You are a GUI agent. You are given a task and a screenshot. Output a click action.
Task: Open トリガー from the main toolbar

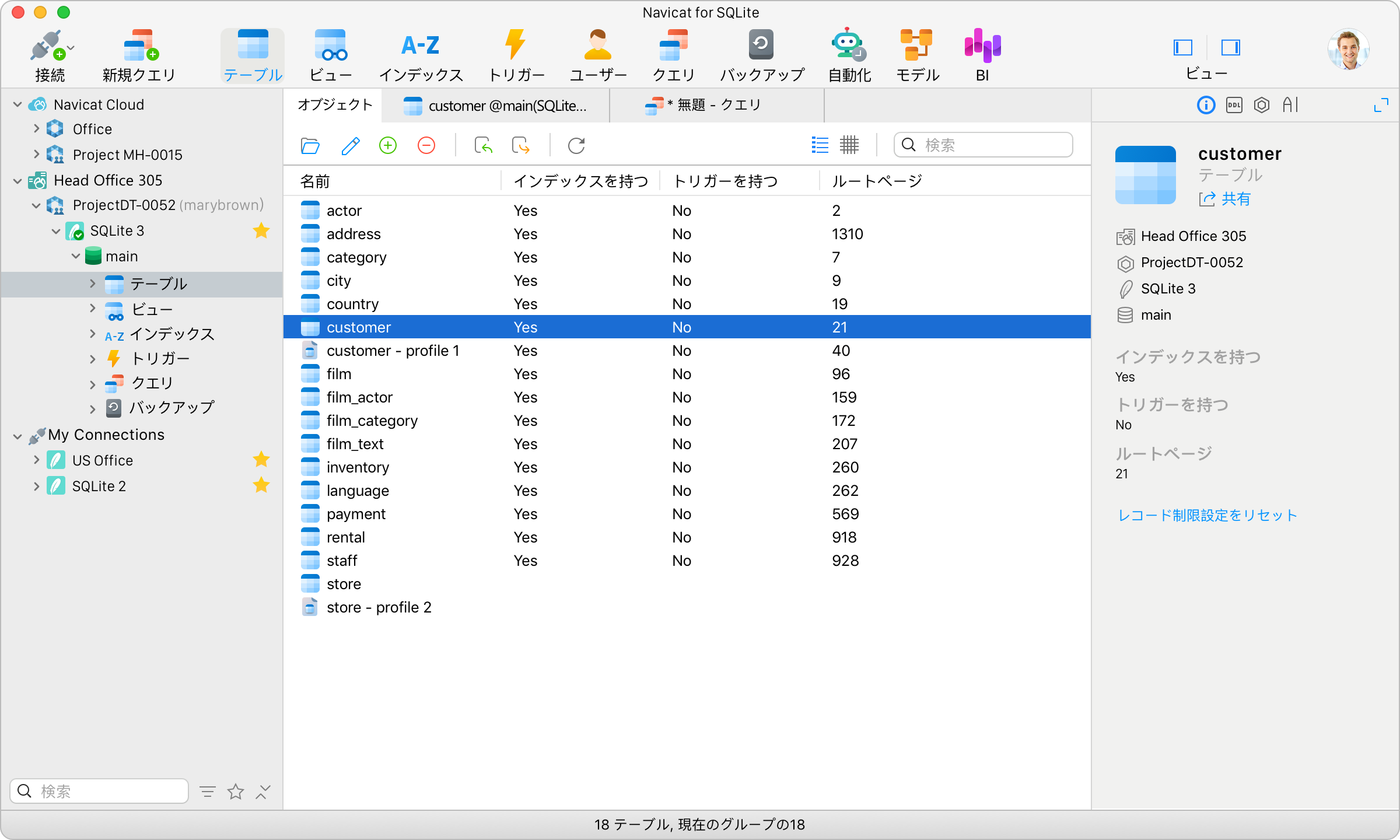[x=516, y=55]
